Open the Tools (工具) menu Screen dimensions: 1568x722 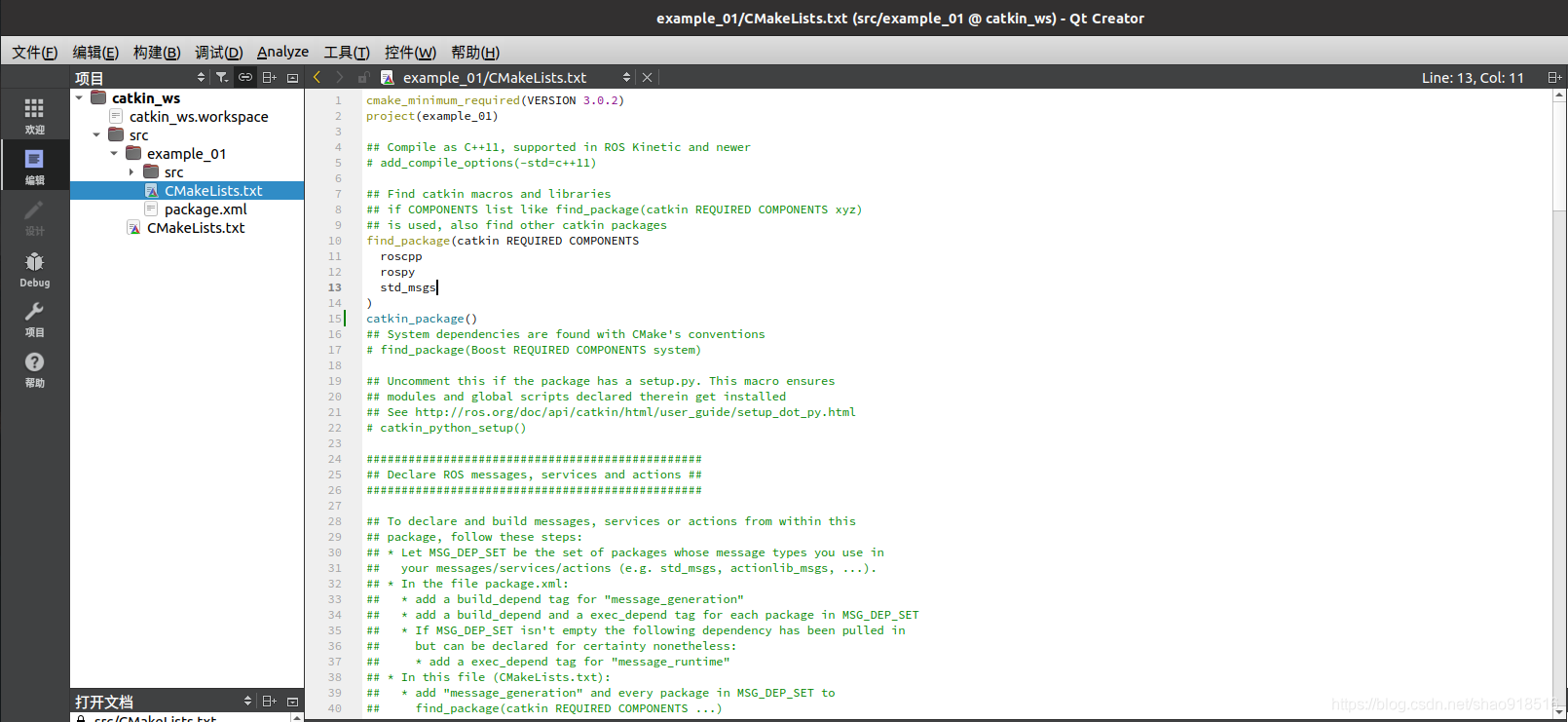[347, 52]
